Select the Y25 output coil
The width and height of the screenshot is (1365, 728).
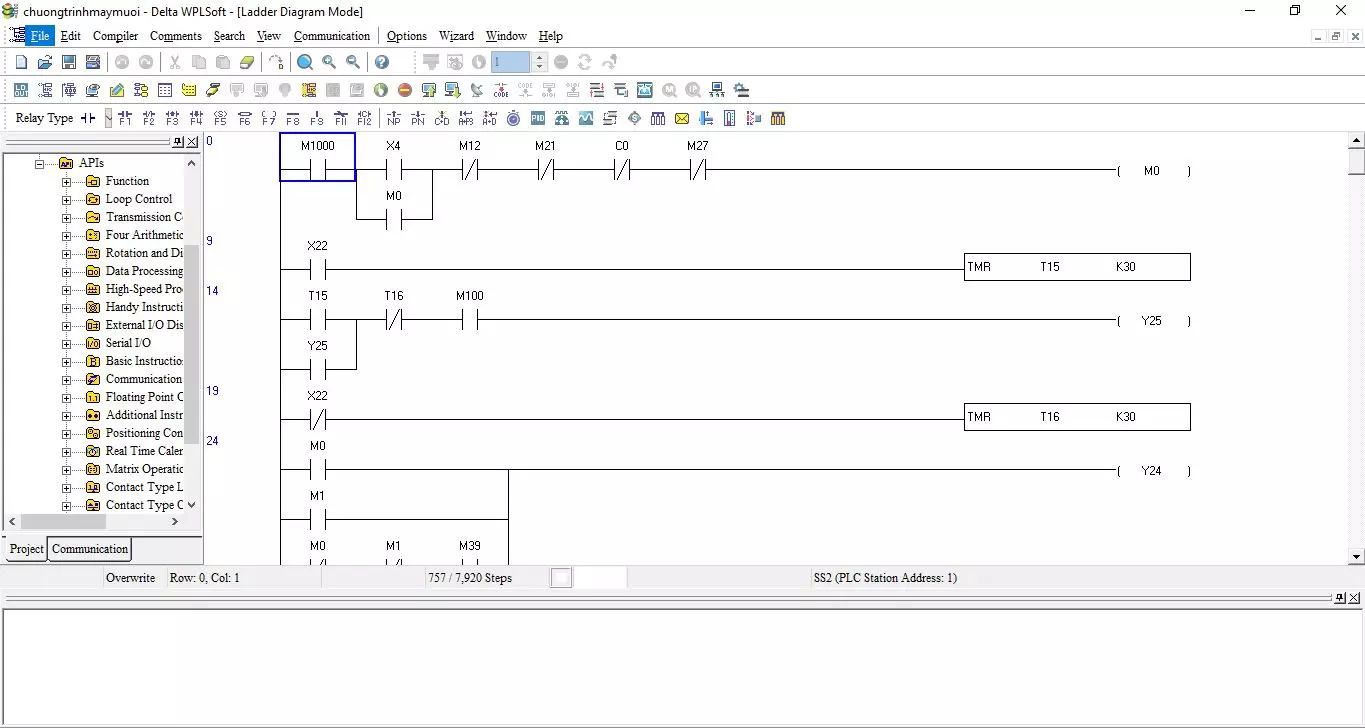click(x=1153, y=321)
